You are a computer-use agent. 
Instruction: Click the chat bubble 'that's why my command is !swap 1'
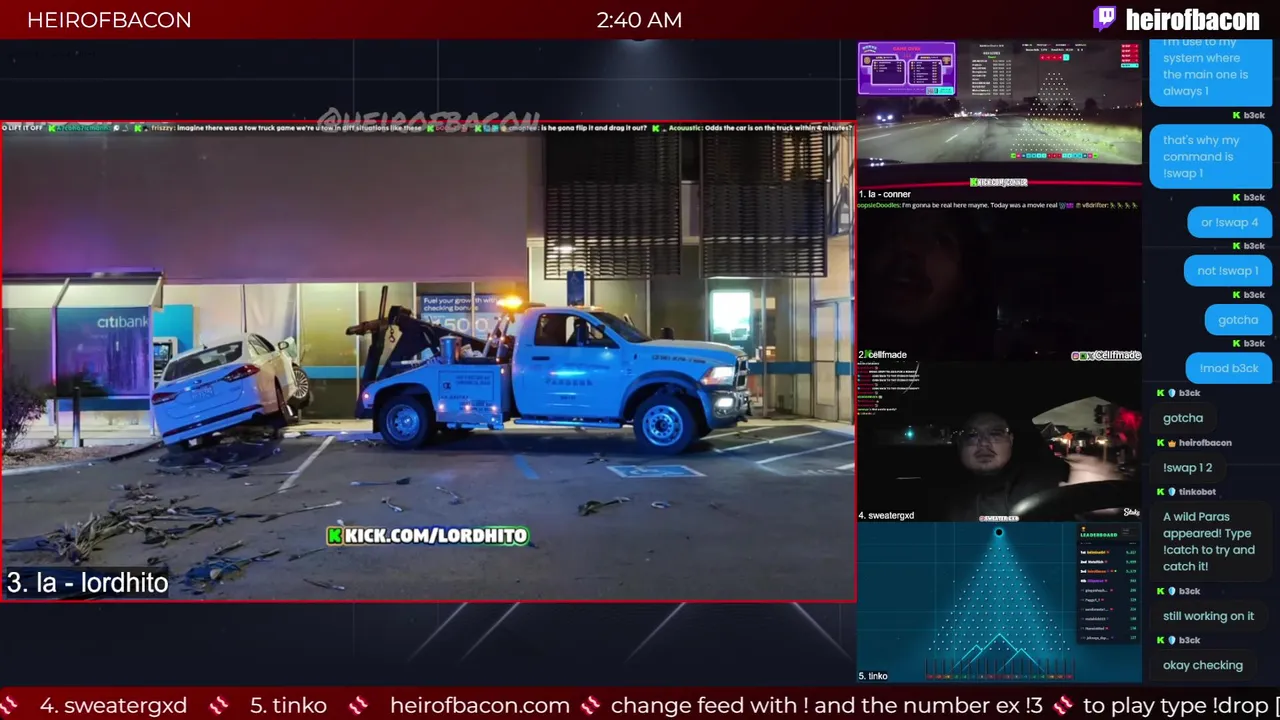1210,157
